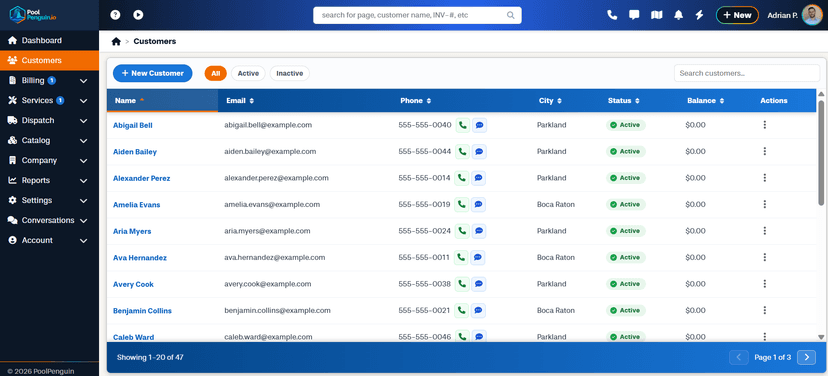
Task: Click the table vertical scrollbar thumb
Action: pos(821,153)
